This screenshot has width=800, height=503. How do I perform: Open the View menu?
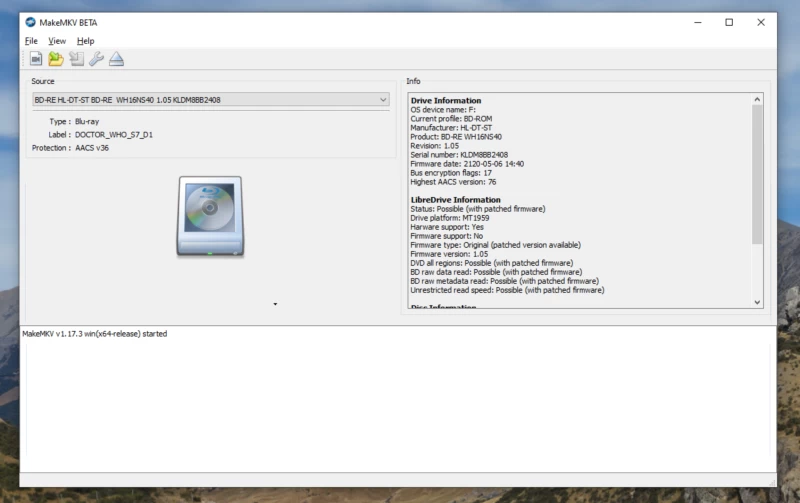pos(57,41)
